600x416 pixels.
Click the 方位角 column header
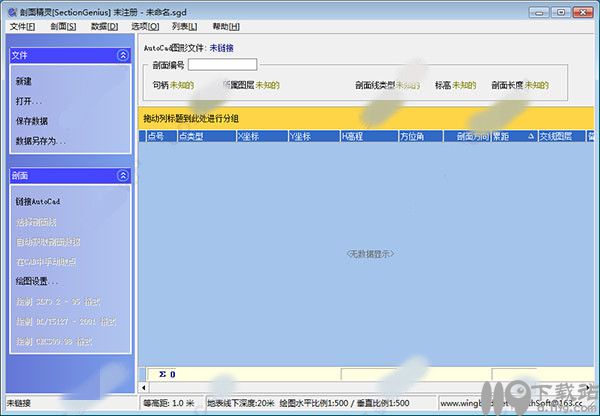pos(421,136)
